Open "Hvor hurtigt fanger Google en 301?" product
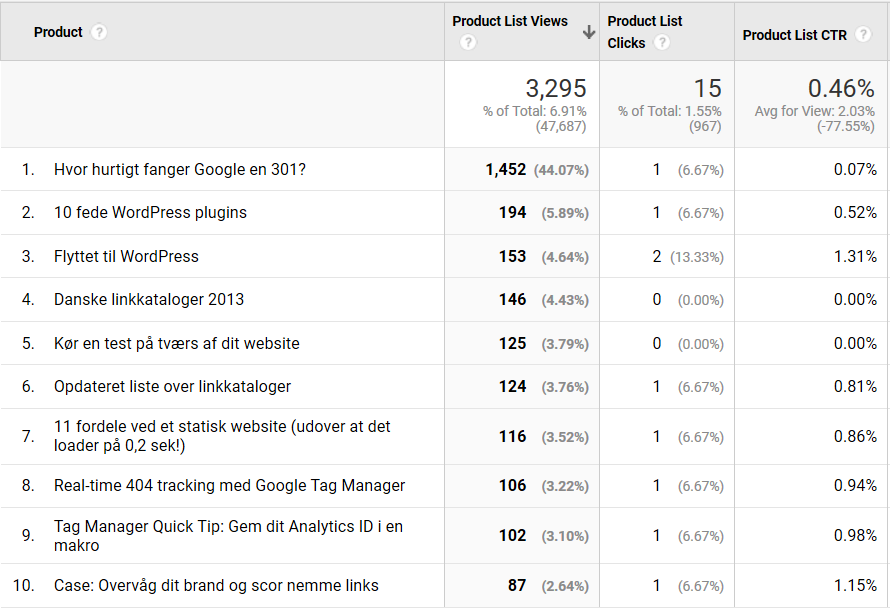 point(180,170)
